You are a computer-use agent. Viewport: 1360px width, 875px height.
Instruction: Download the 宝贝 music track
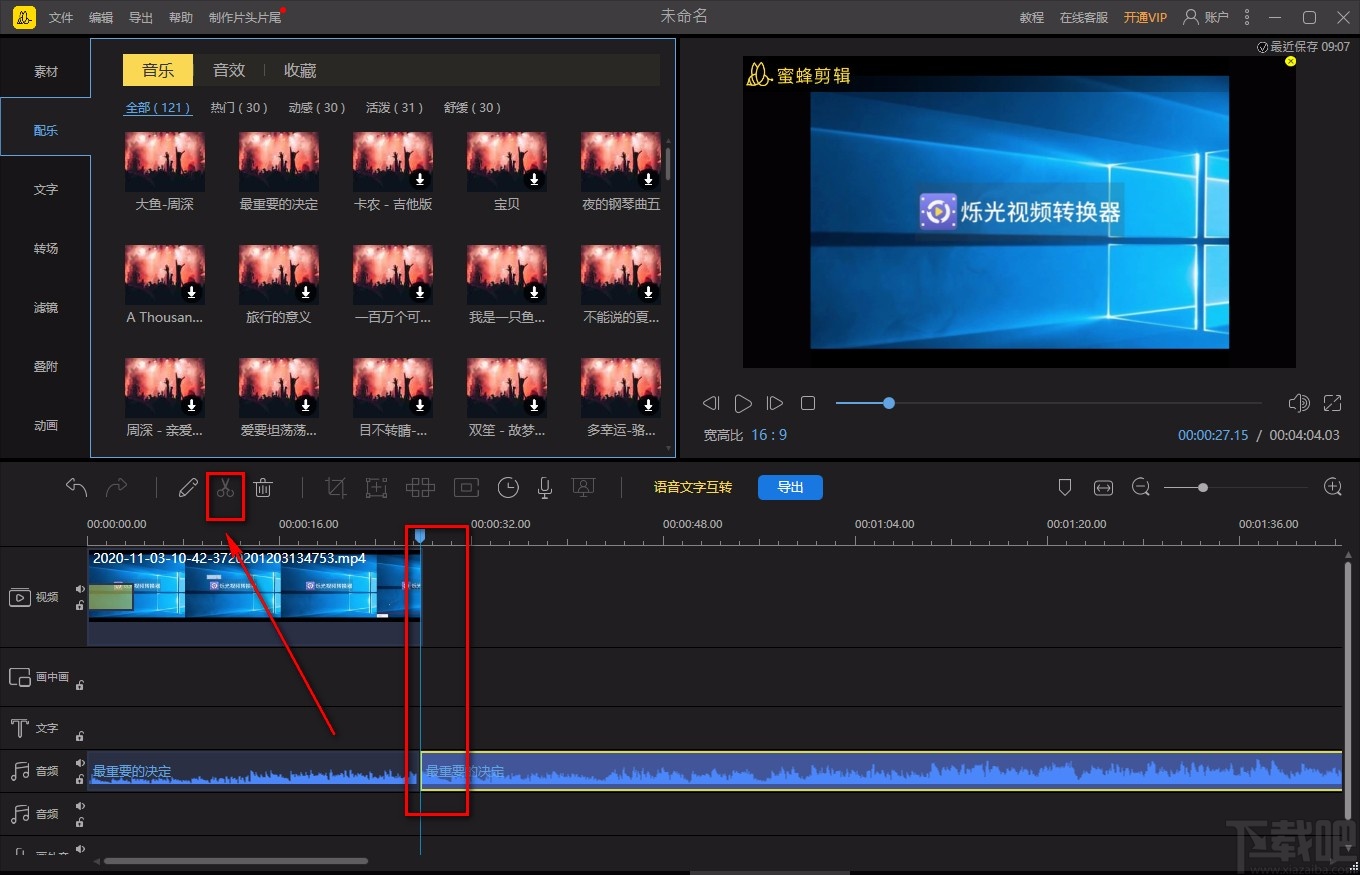pos(535,180)
